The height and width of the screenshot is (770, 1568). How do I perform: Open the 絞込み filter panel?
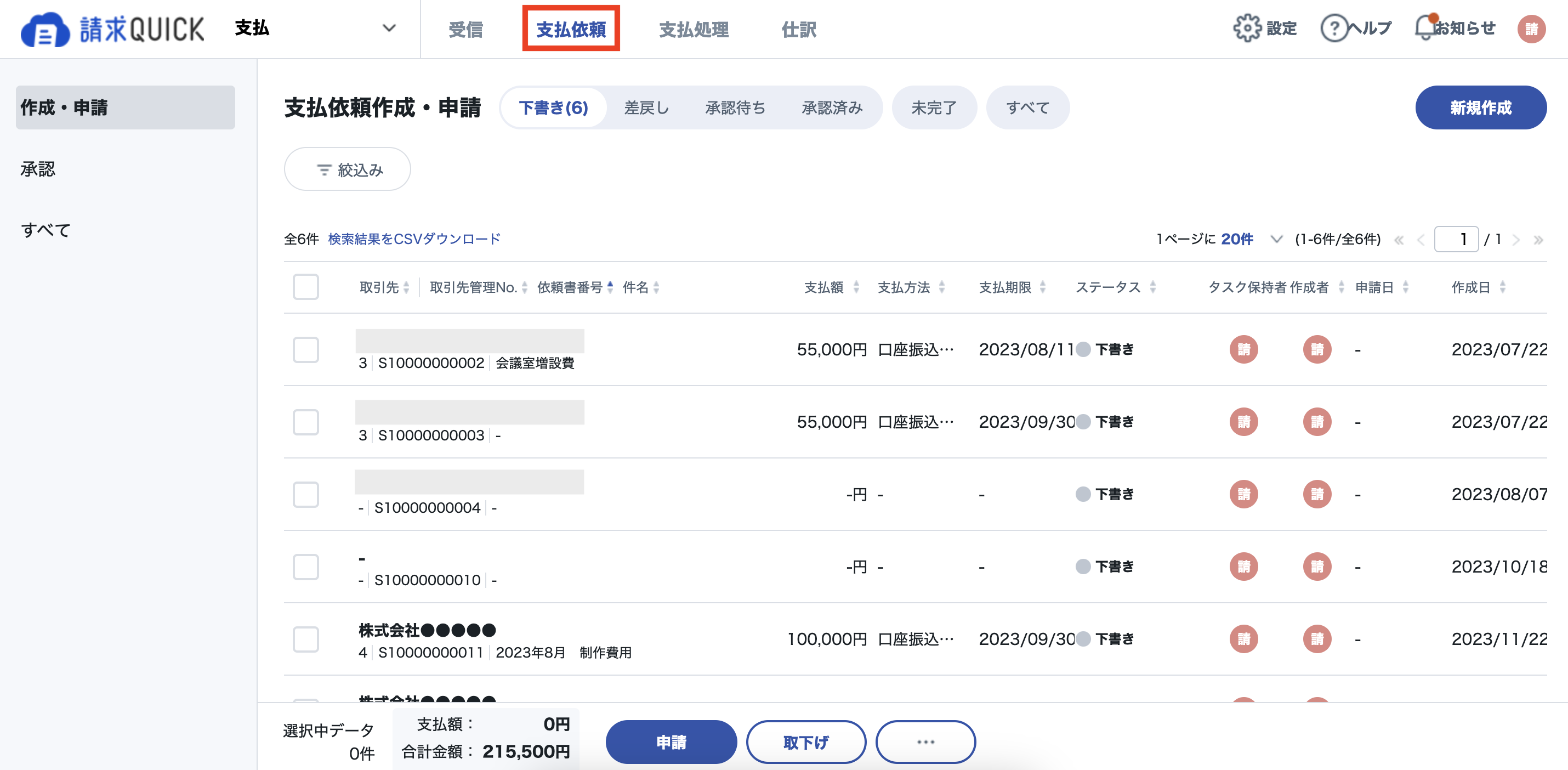click(348, 169)
